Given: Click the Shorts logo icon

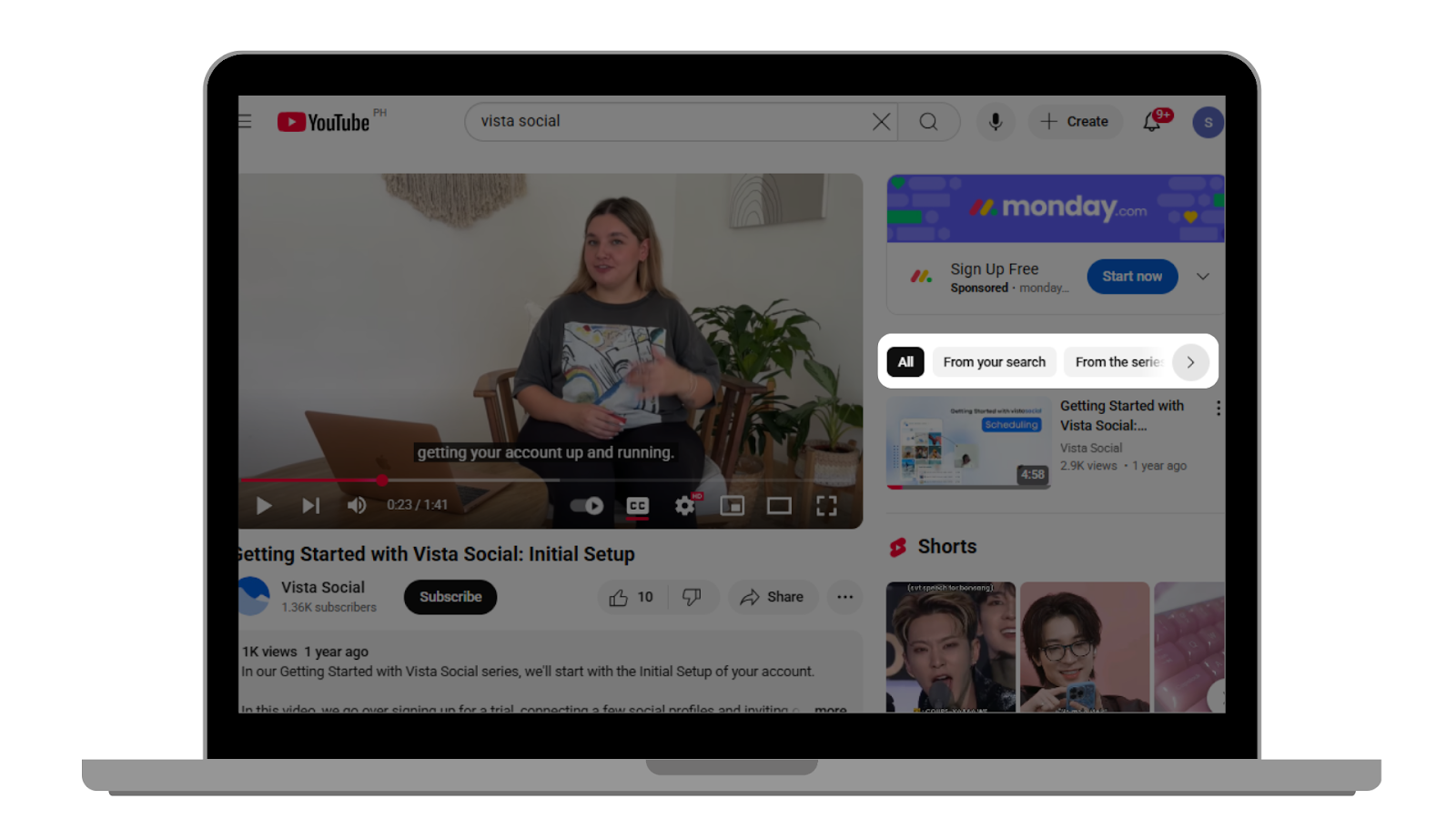Looking at the screenshot, I should (x=898, y=547).
